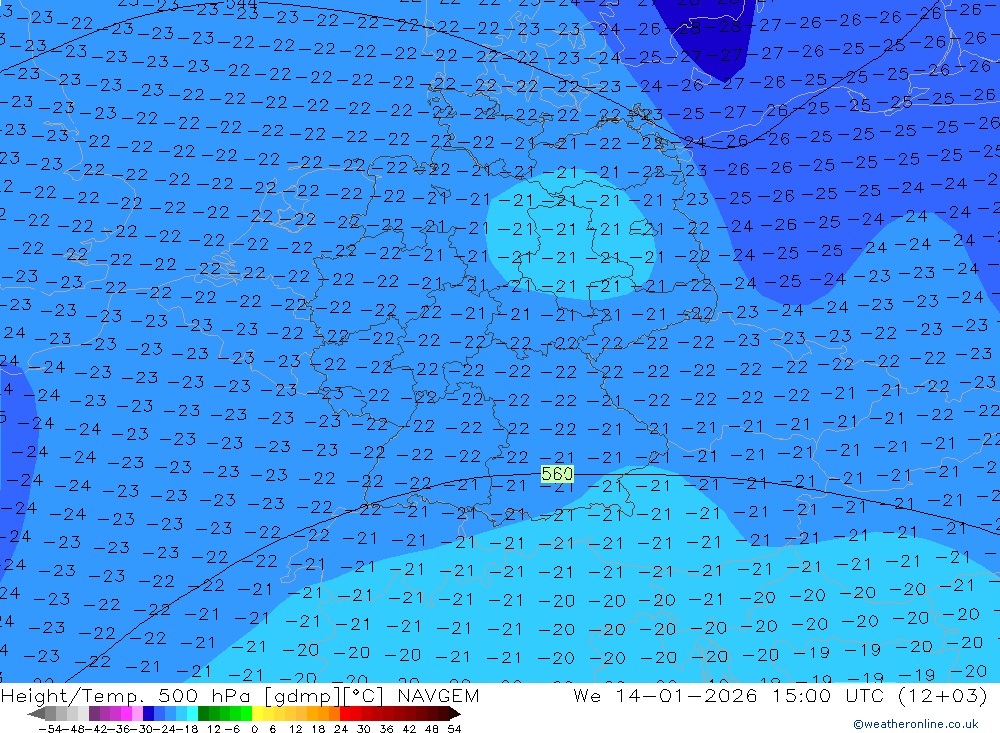This screenshot has height=733, width=1000.
Task: Pick the light pink legend swatch
Action: coord(137,713)
